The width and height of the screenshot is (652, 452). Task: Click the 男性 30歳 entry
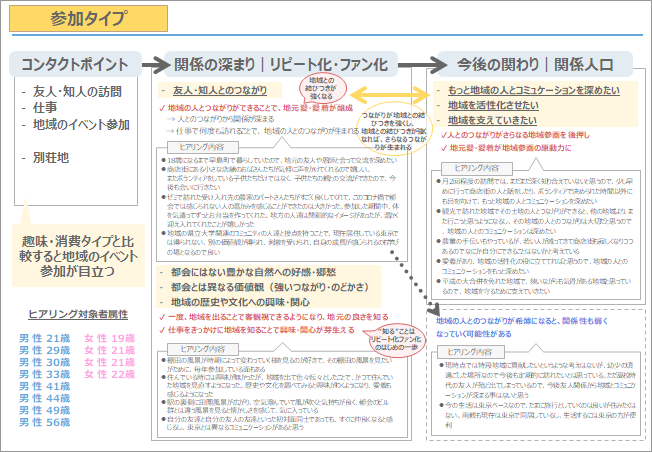[x=44, y=362]
